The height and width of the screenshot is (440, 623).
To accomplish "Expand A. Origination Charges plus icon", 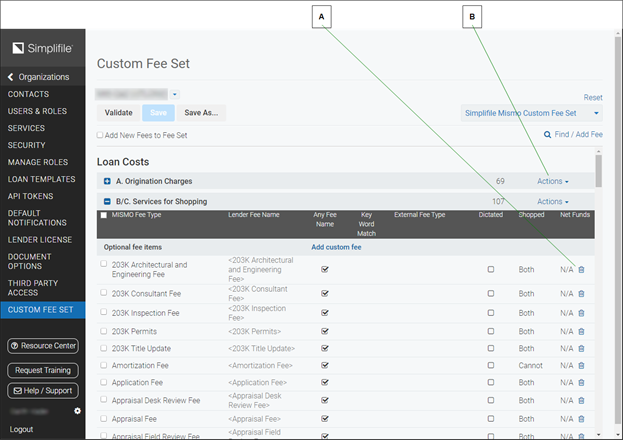I will click(107, 181).
